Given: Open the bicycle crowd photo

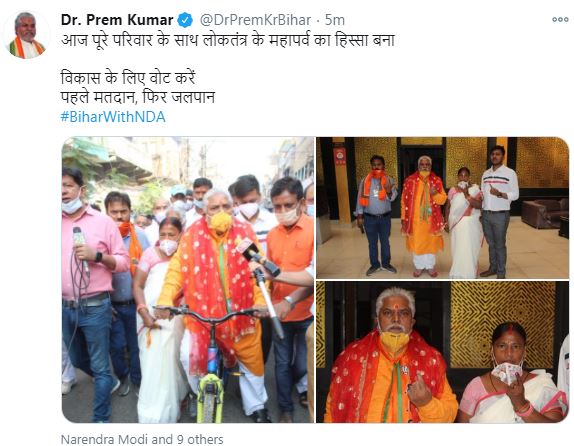Looking at the screenshot, I should [x=188, y=280].
